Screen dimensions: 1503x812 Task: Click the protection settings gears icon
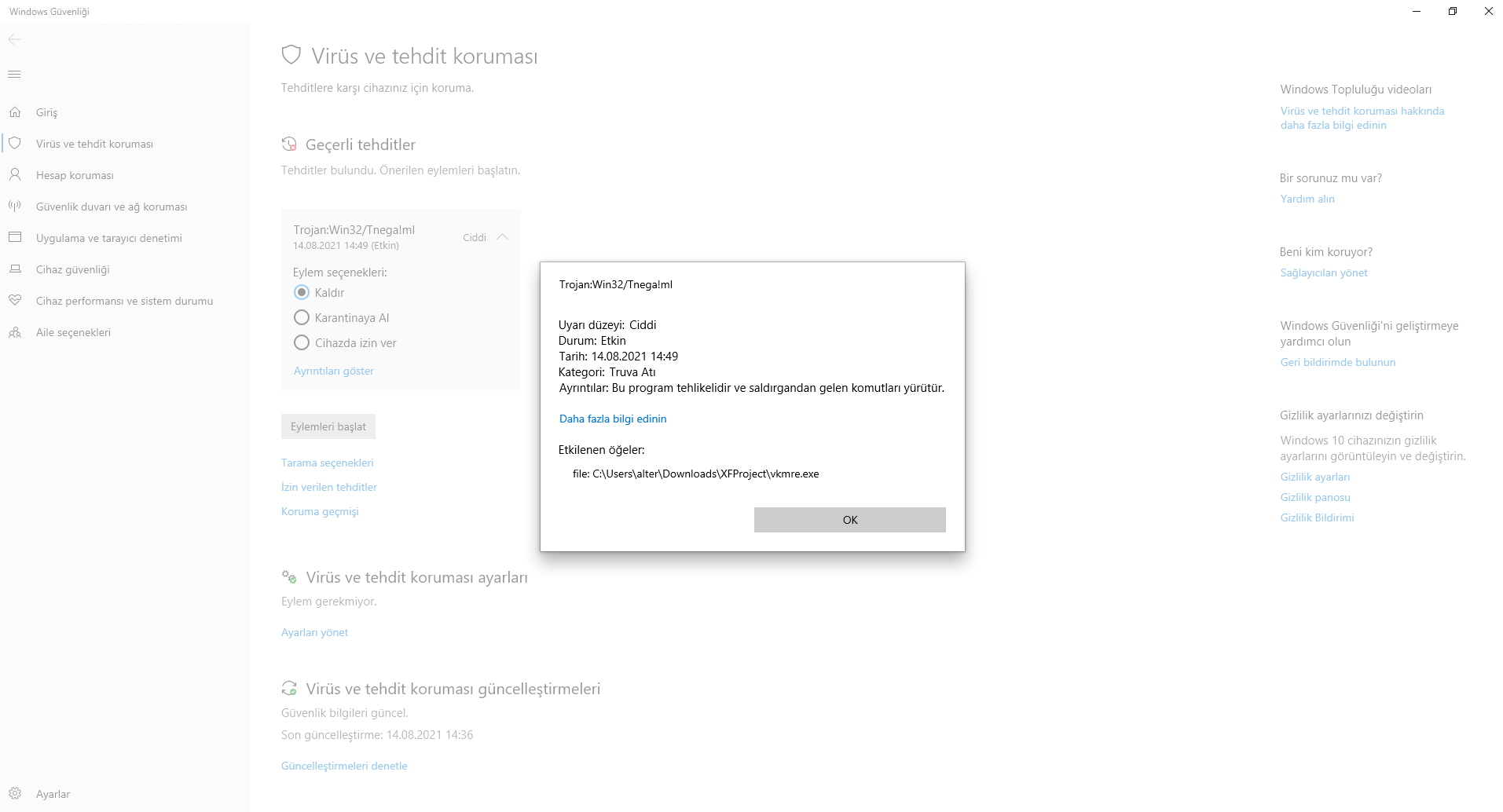click(289, 577)
